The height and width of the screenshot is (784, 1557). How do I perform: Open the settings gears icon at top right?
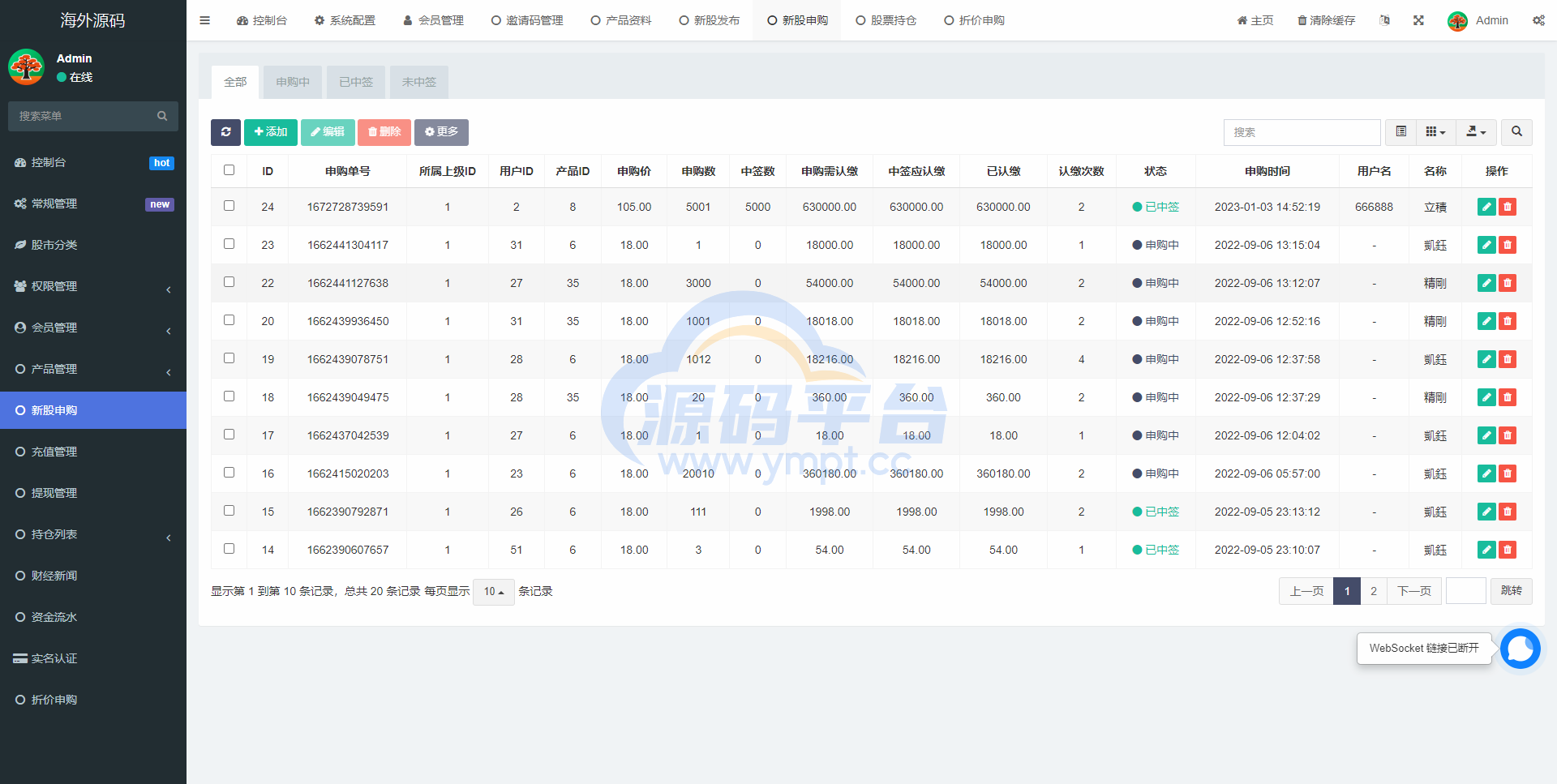[1538, 20]
